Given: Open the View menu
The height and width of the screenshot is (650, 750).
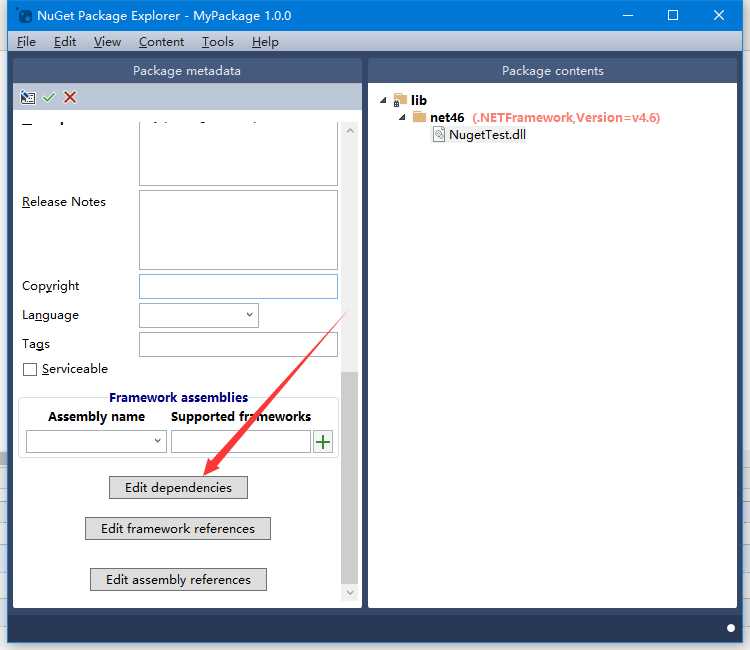Looking at the screenshot, I should click(x=107, y=42).
